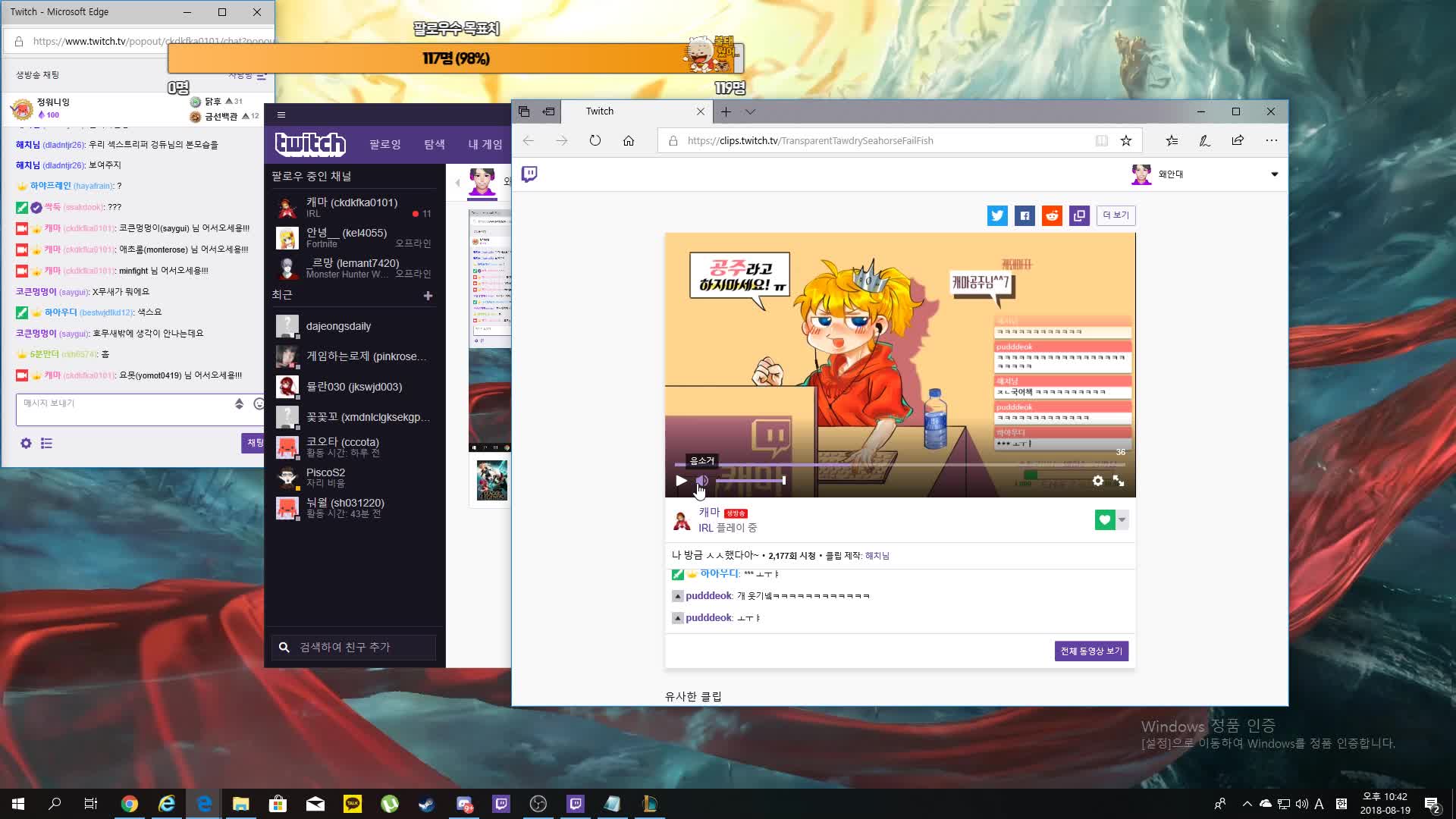The image size is (1456, 819).
Task: Open the 왜안대 user account dropdown
Action: pyautogui.click(x=1204, y=174)
